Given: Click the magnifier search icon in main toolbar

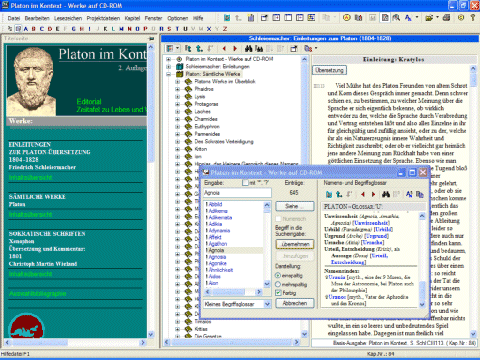Looking at the screenshot, I should coord(396,18).
